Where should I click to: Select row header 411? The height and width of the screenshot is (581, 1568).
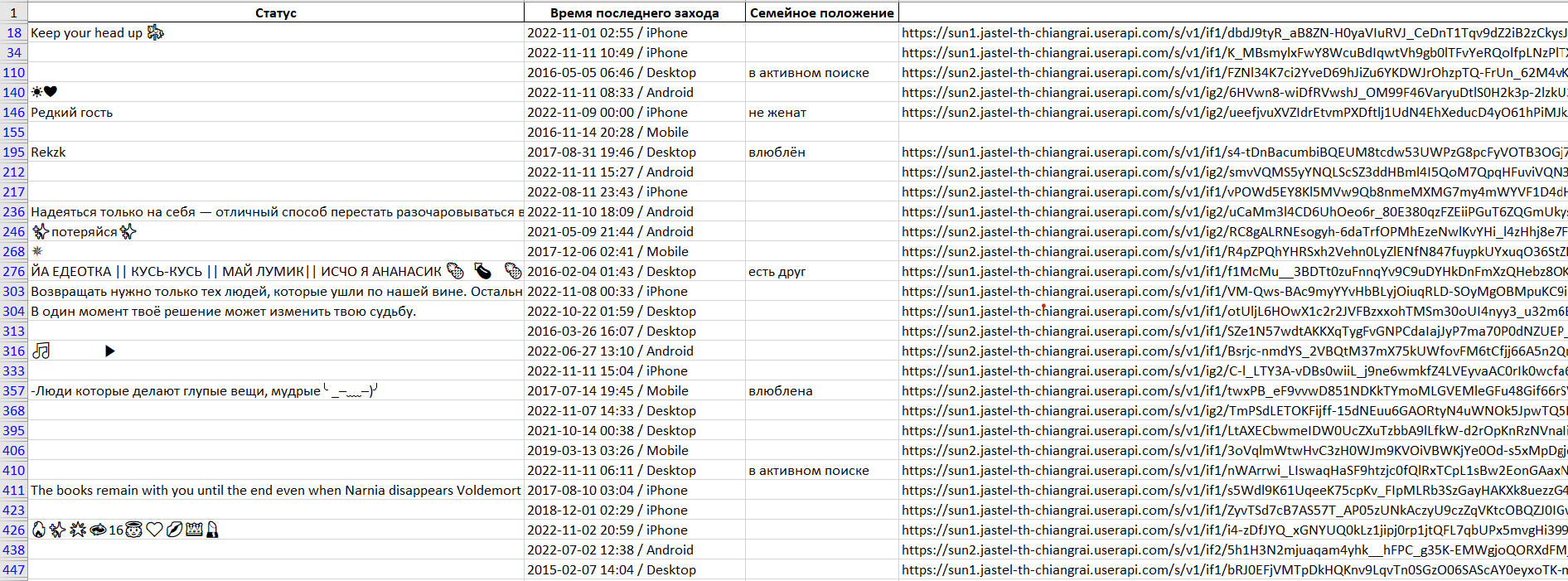[x=13, y=490]
